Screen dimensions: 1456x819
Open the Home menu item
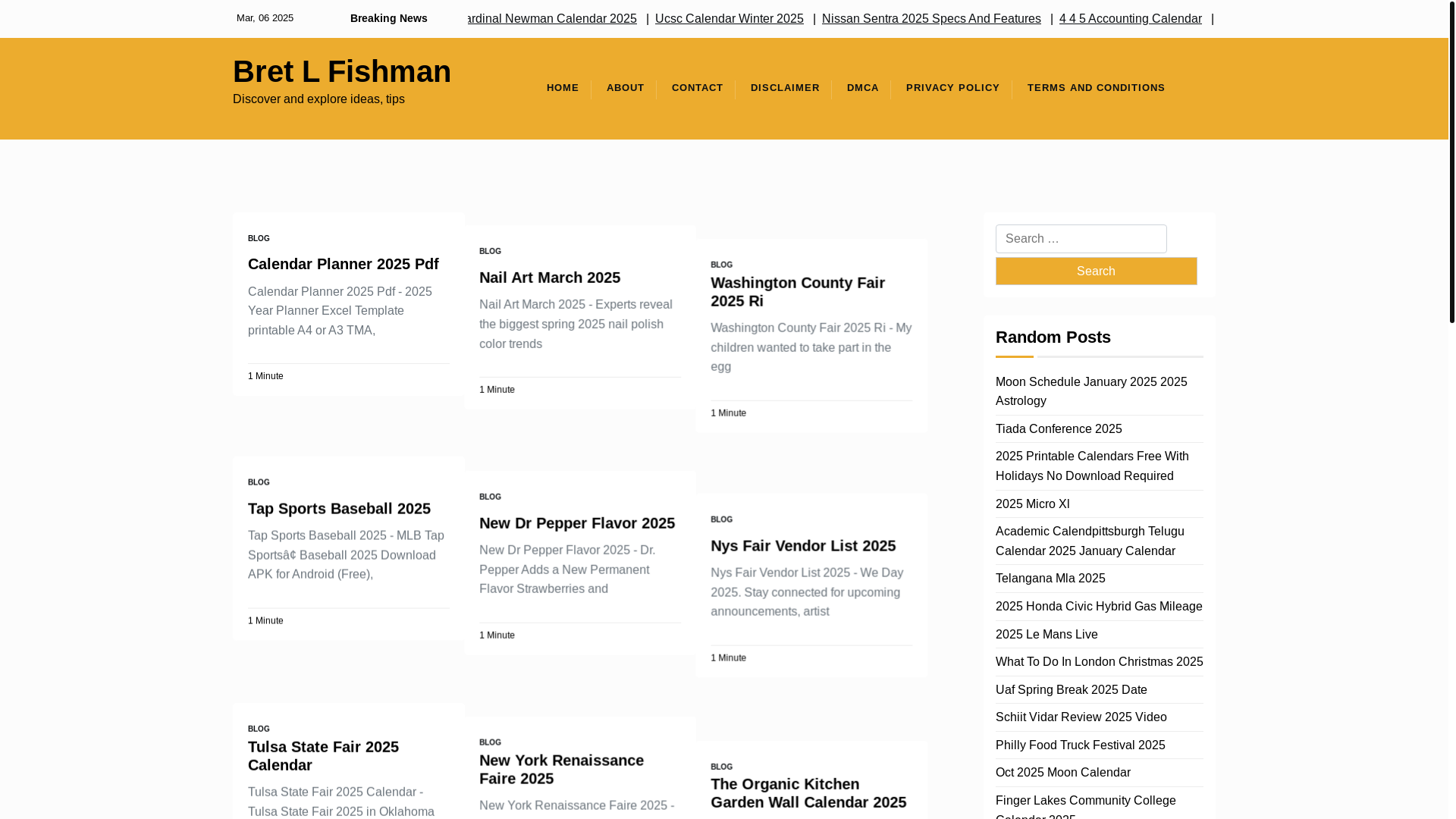pos(562,88)
